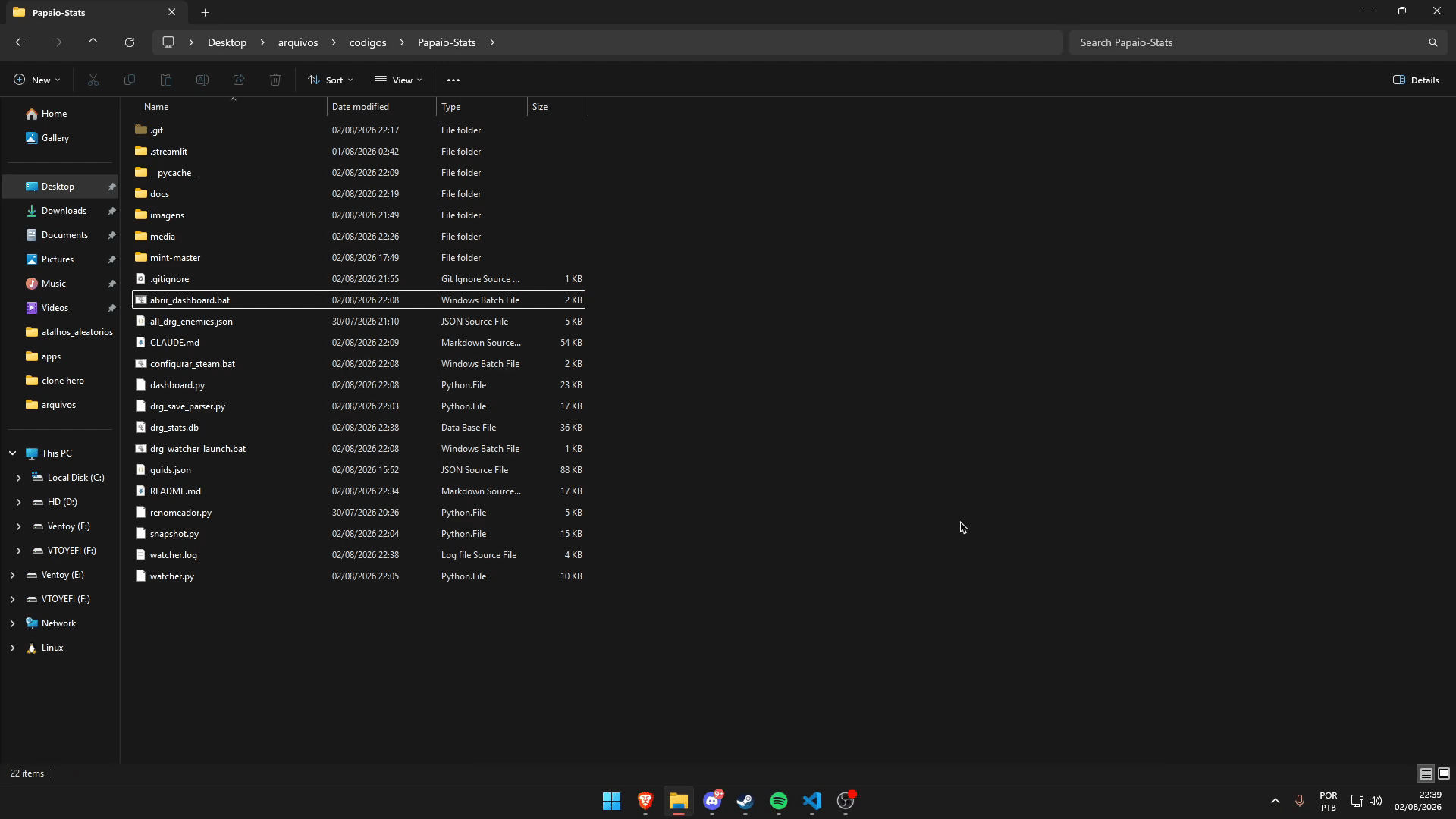Refresh the Papaio-Stats folder view
1456x819 pixels.
tap(130, 42)
